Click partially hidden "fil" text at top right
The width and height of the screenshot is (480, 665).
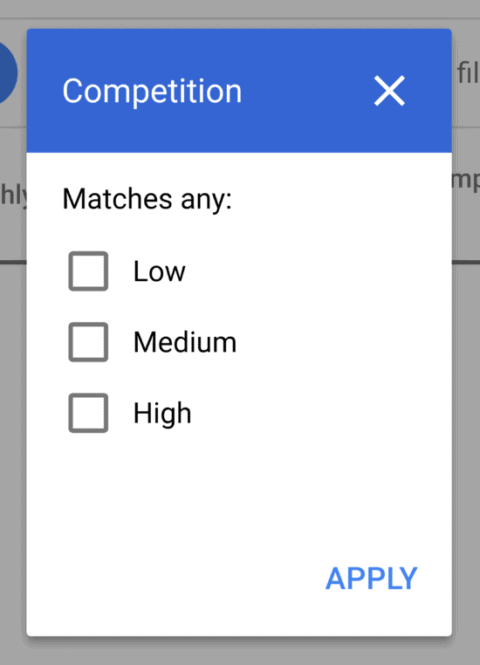468,73
